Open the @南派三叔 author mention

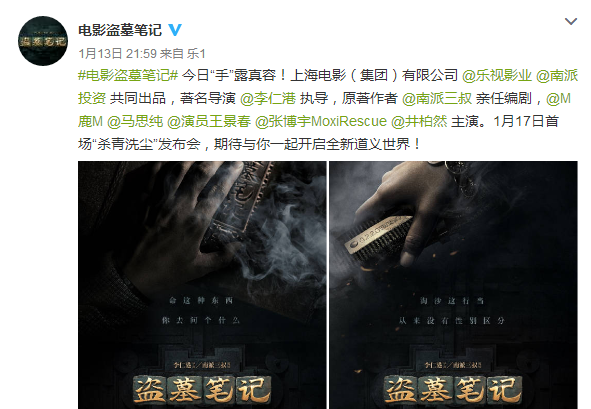(x=437, y=98)
